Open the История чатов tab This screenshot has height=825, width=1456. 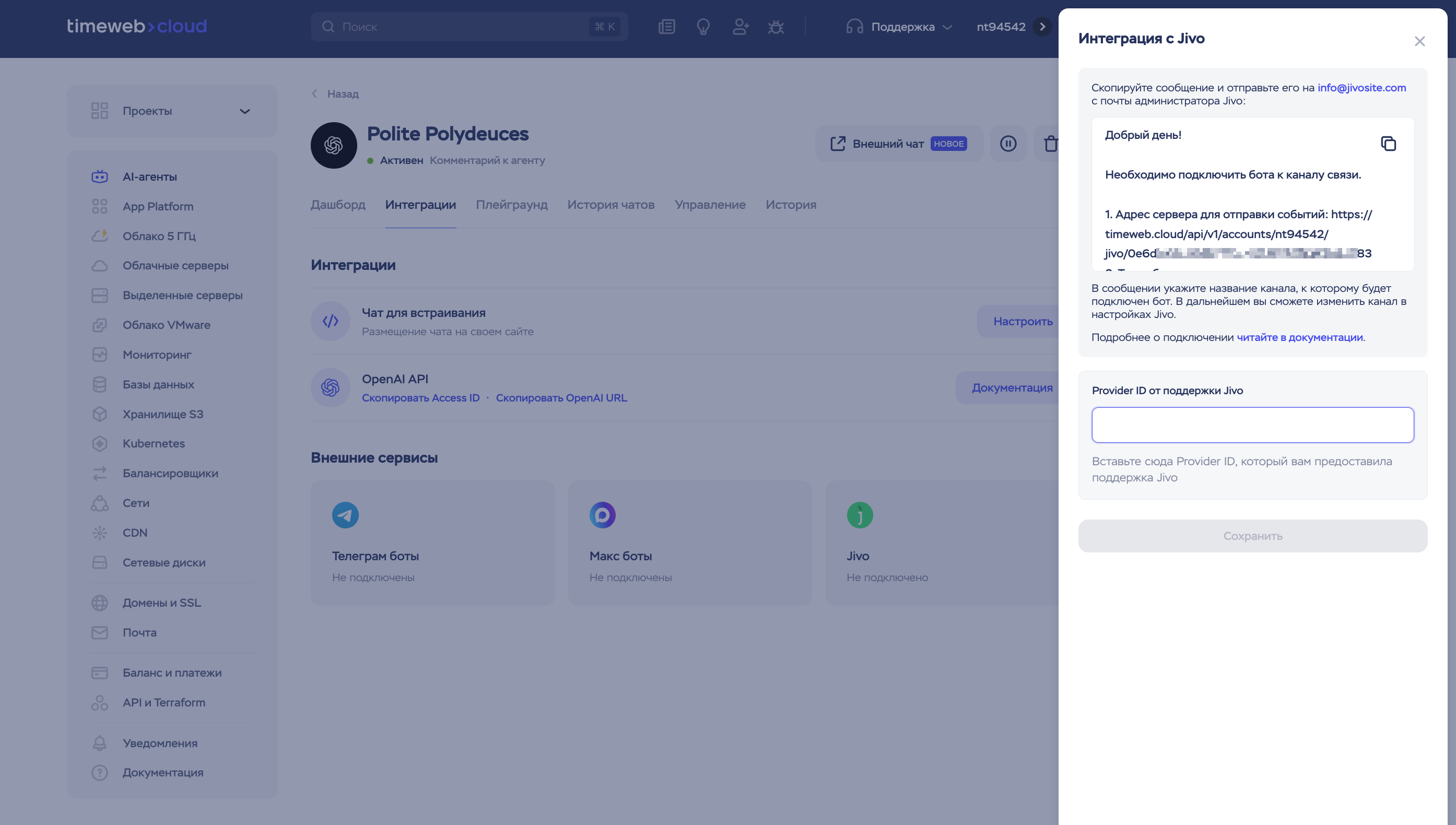tap(610, 205)
